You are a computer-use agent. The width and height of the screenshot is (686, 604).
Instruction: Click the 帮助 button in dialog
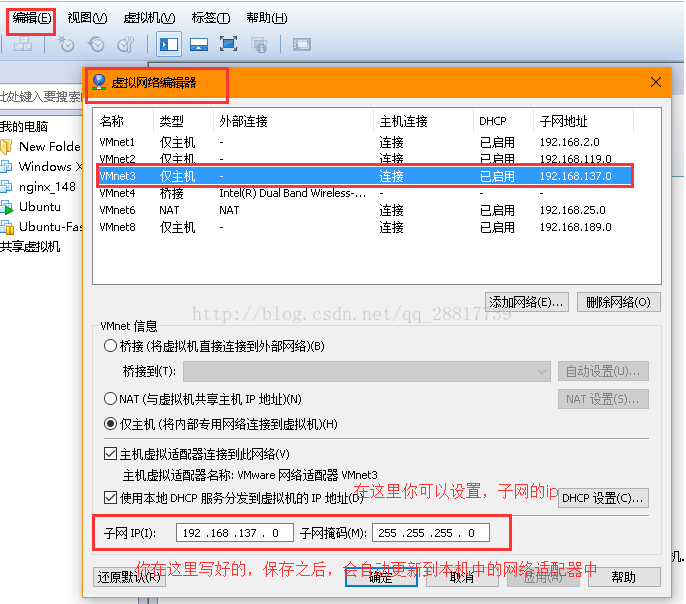coord(624,577)
